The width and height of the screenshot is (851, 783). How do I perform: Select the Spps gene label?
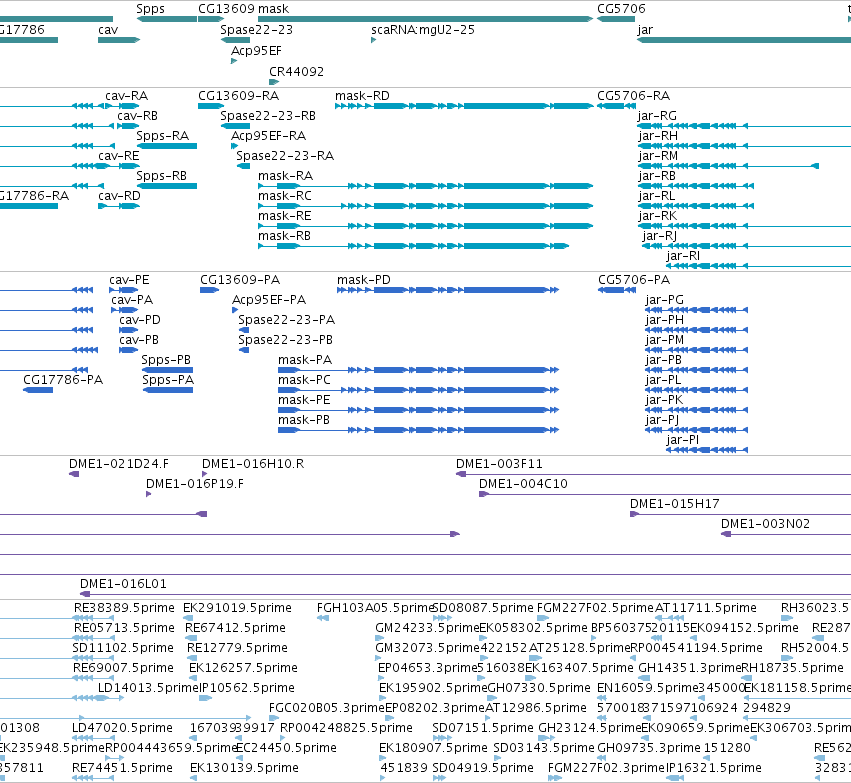click(150, 9)
